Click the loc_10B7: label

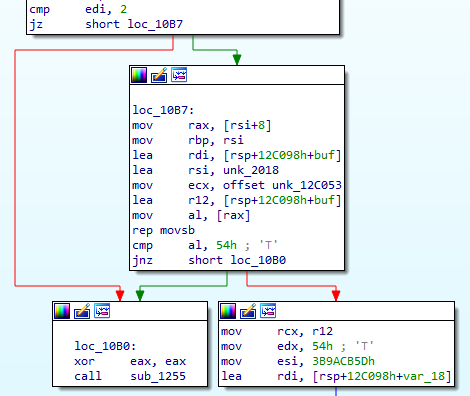[163, 110]
